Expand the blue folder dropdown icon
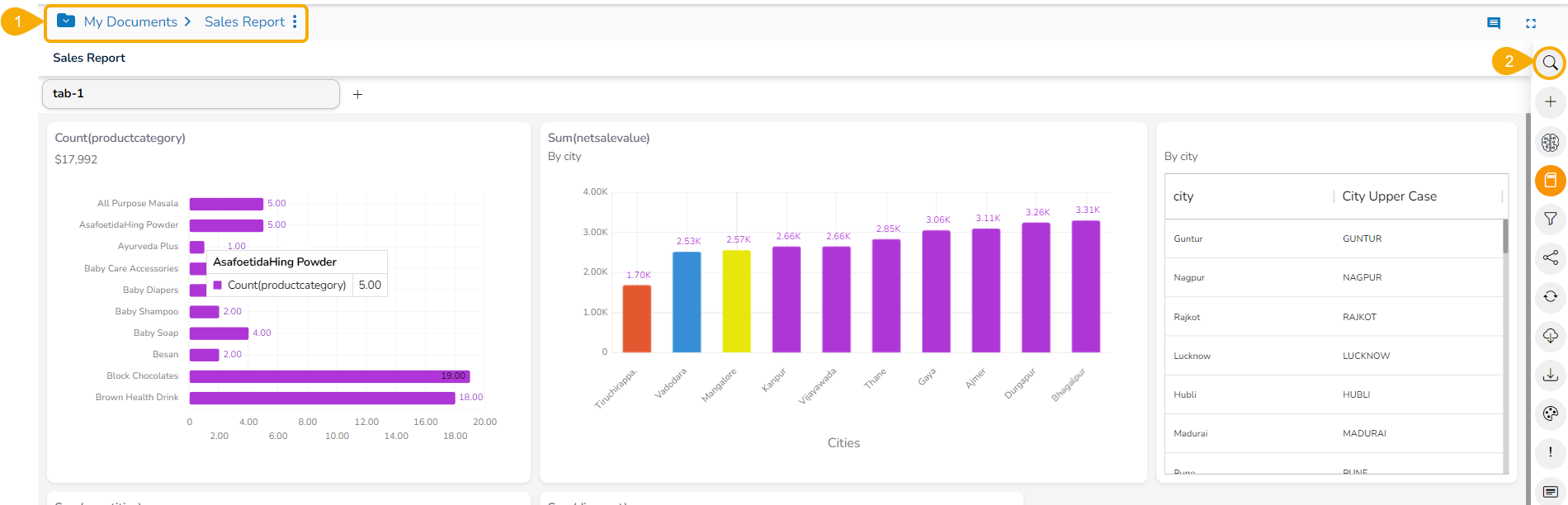This screenshot has width=1568, height=505. [66, 21]
